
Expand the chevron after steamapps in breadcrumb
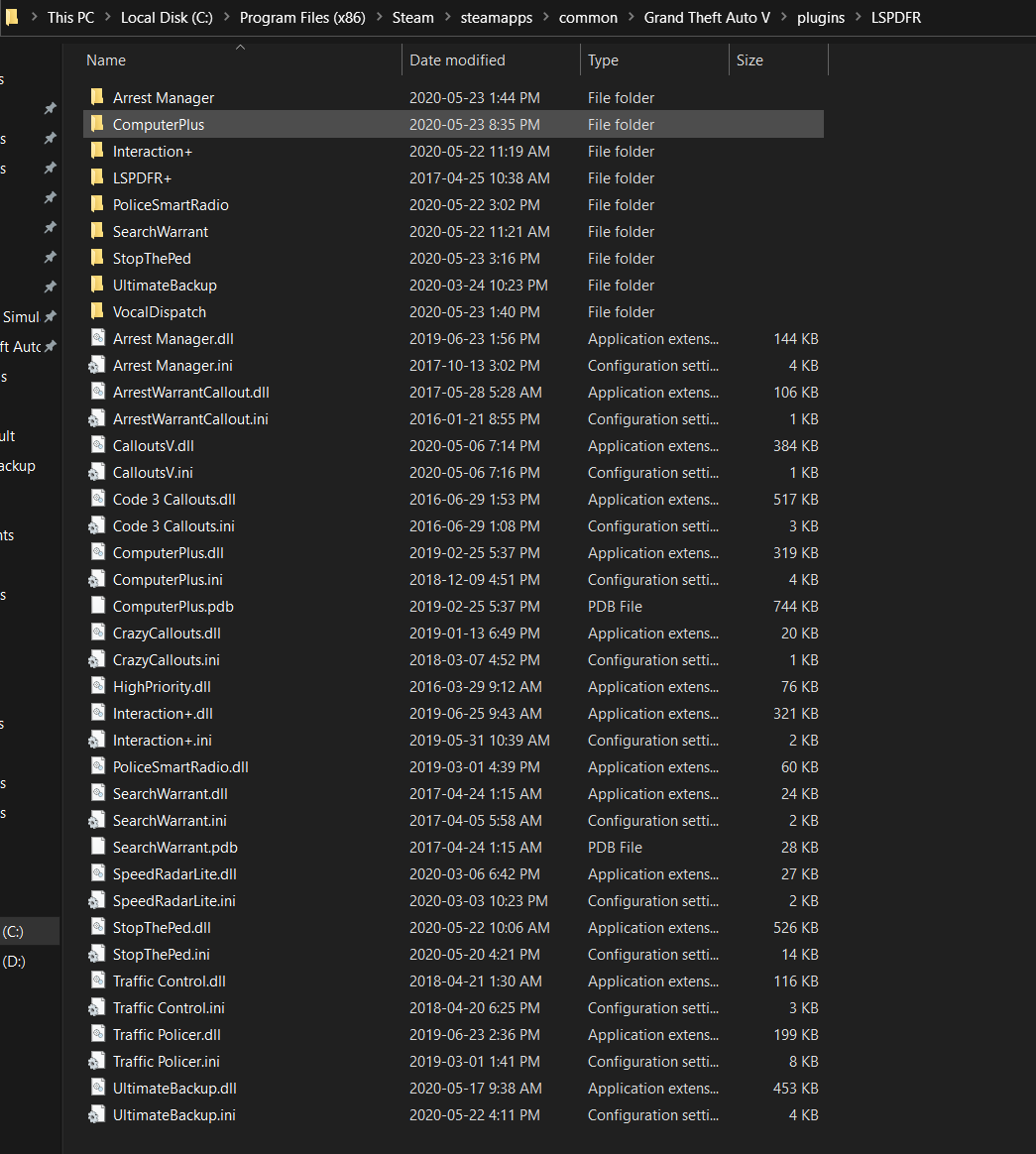click(546, 17)
